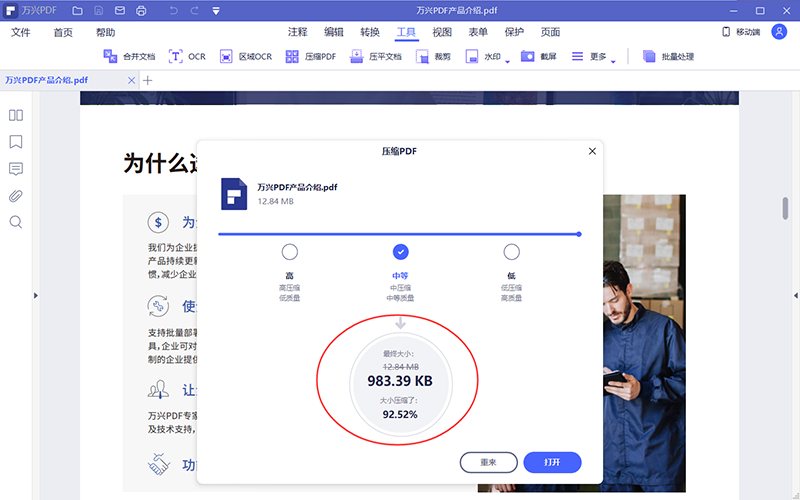This screenshot has width=800, height=500.
Task: Open the page thumbnails panel icon
Action: tap(16, 115)
